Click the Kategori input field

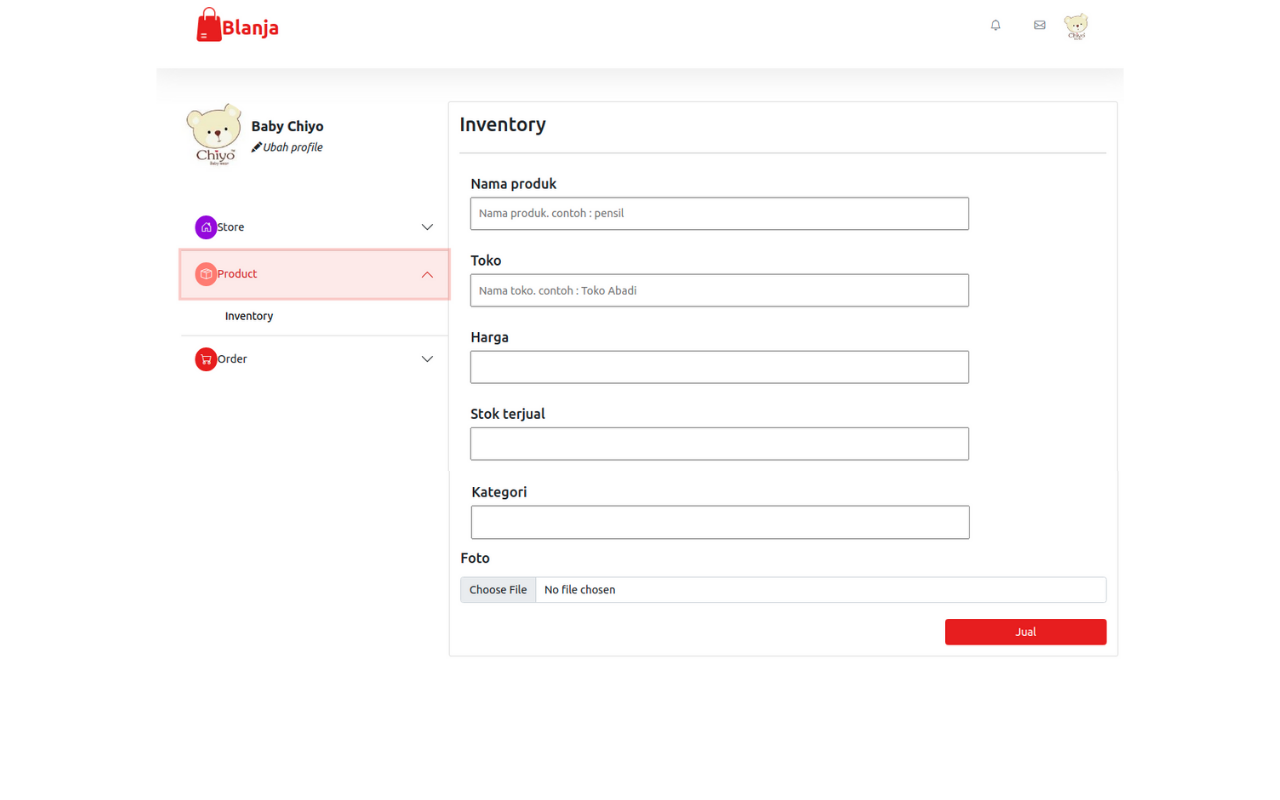pyautogui.click(x=719, y=522)
